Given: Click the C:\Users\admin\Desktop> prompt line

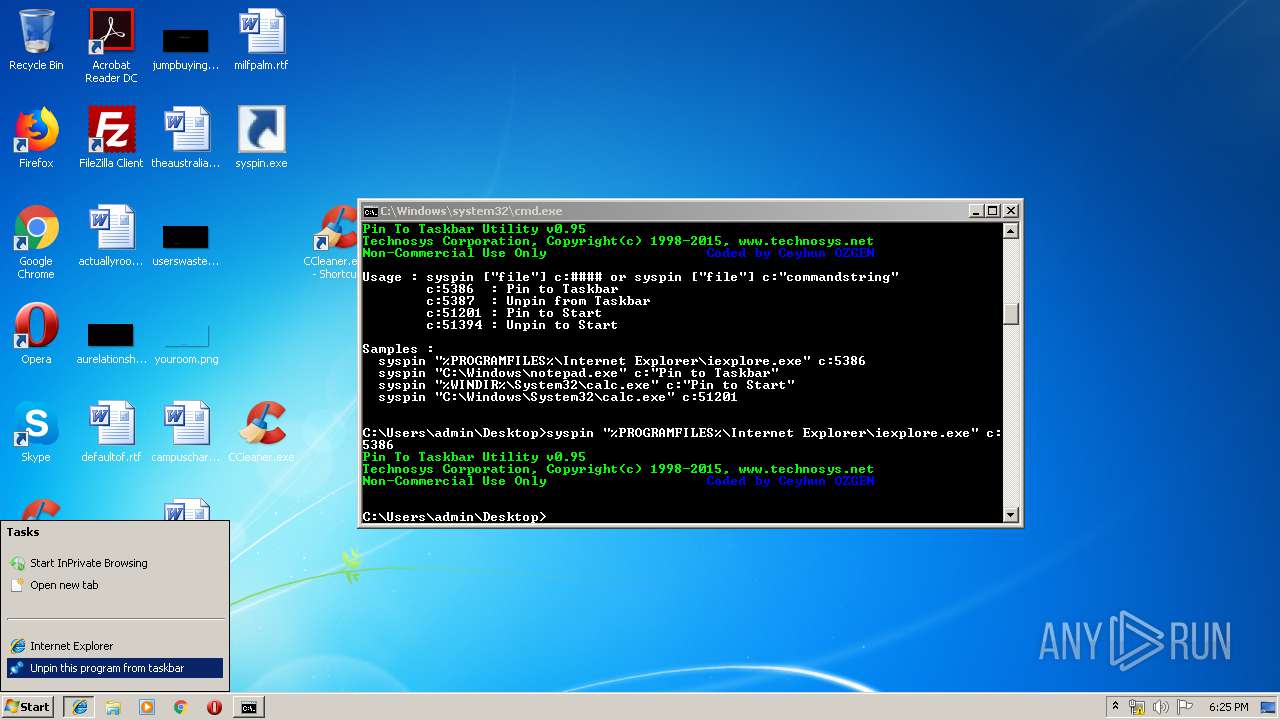Looking at the screenshot, I should click(454, 517).
